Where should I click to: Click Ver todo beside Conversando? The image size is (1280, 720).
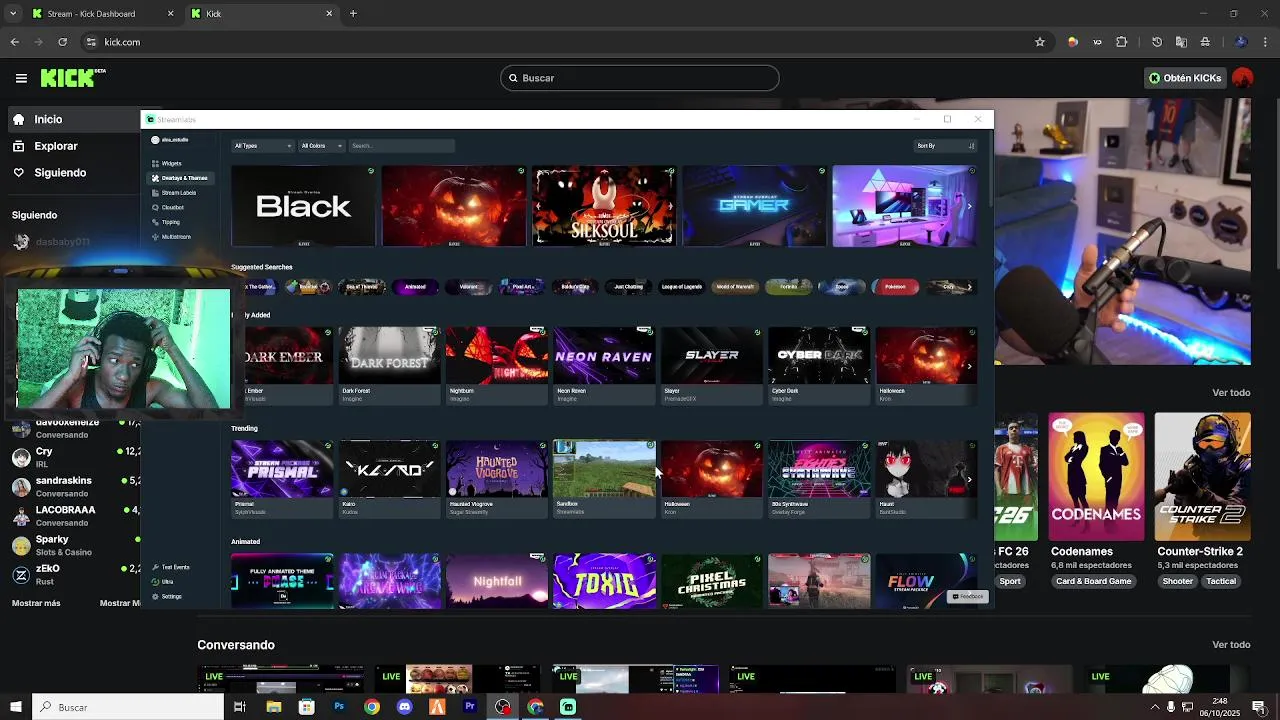pyautogui.click(x=1231, y=645)
